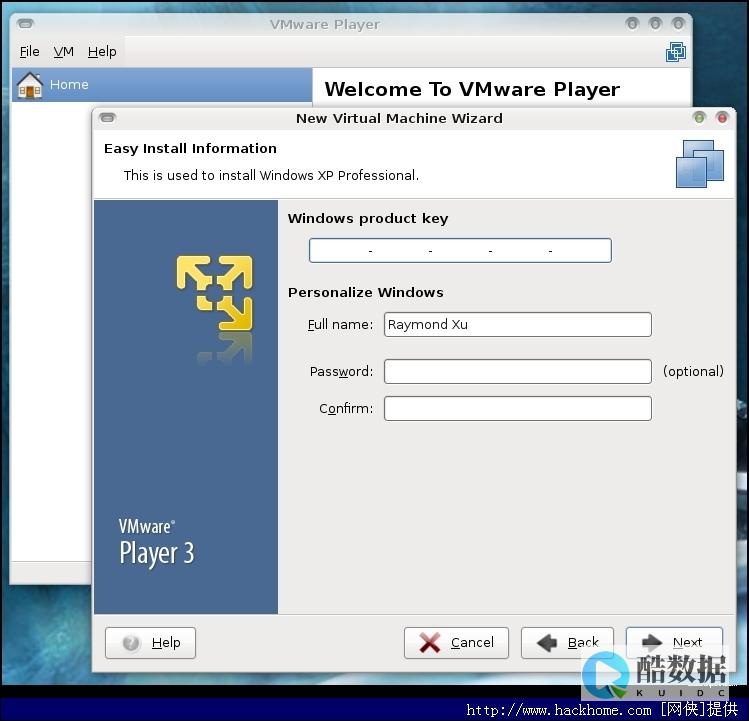Image resolution: width=749 pixels, height=721 pixels.
Task: Click the "Welcome To VMware Player" heading
Action: click(x=472, y=89)
